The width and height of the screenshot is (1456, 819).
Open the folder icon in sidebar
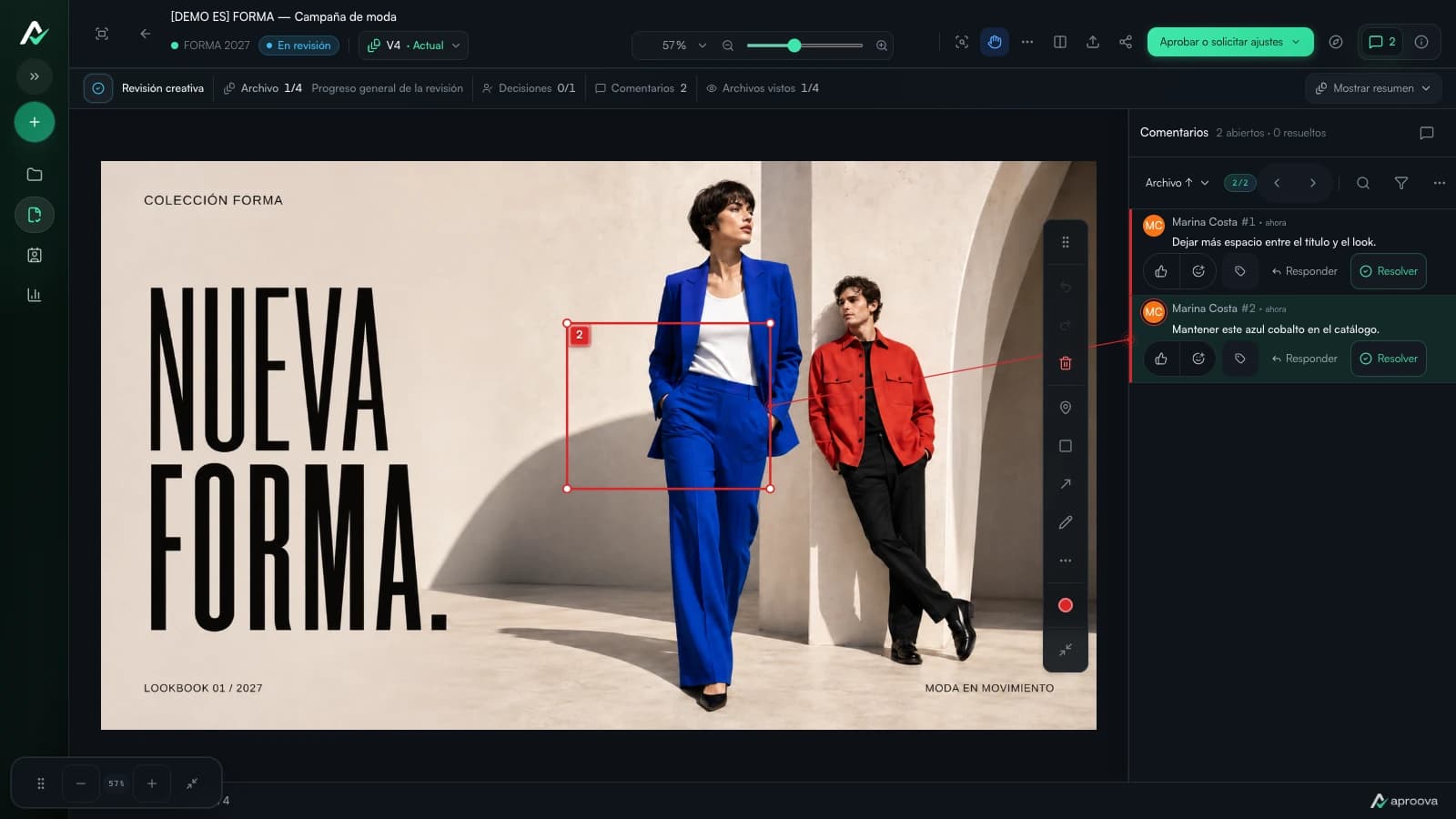coord(35,175)
